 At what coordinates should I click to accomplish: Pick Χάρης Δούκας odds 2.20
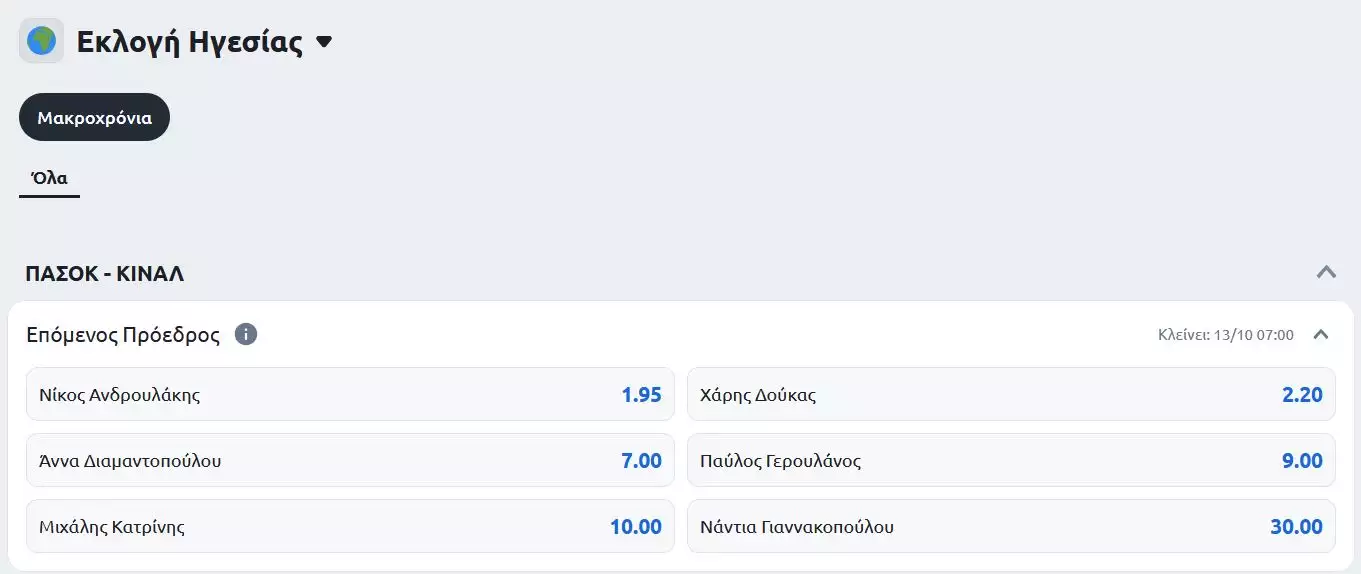pyautogui.click(x=1011, y=394)
